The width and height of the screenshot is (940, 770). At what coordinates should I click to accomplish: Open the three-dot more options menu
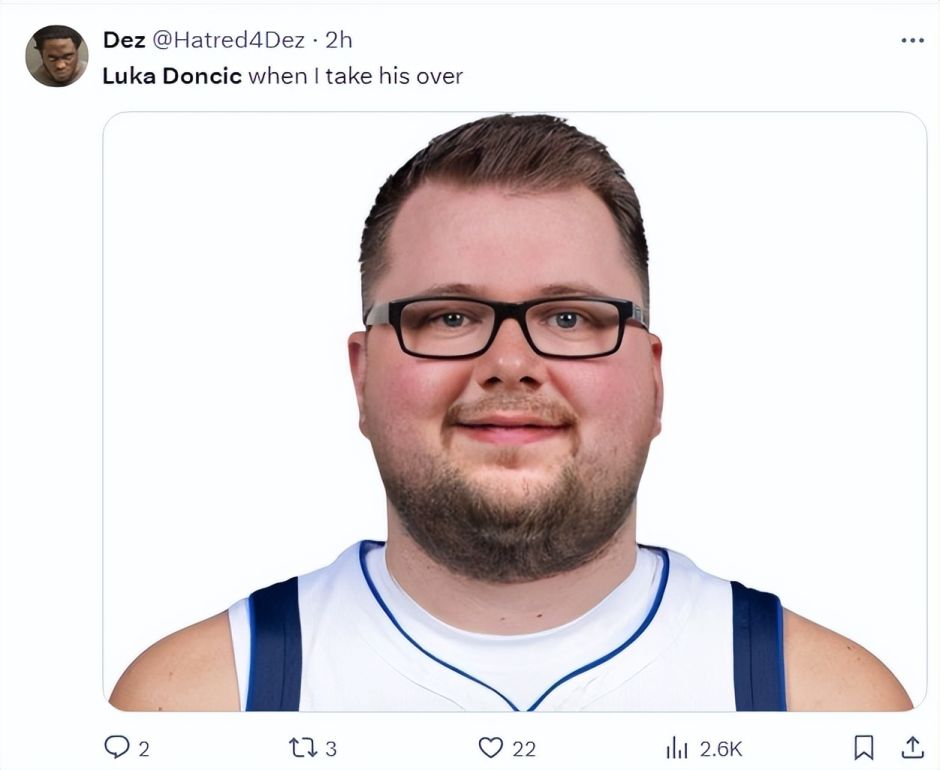[912, 40]
